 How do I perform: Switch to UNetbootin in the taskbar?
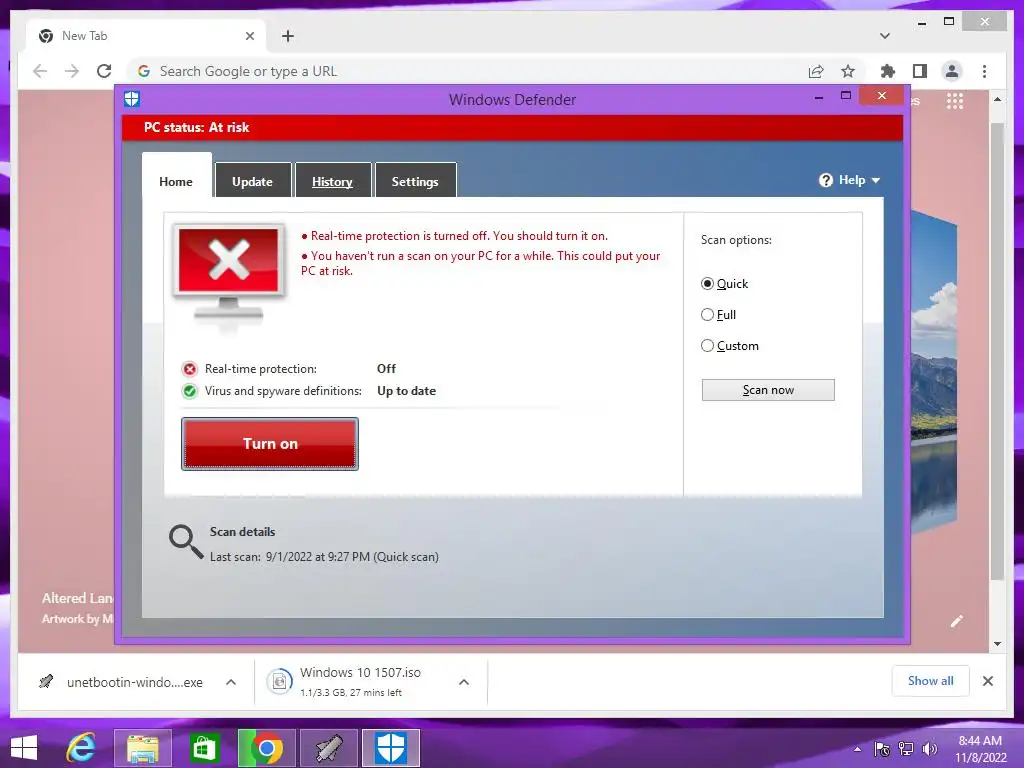[328, 748]
